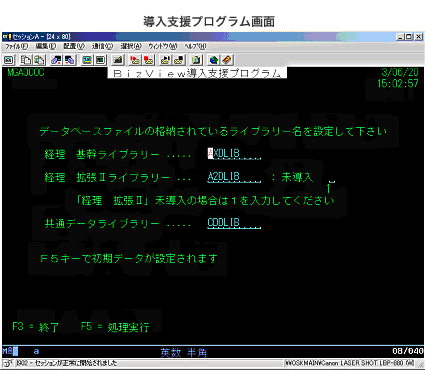Click the Copy toolbar icon

26,60
